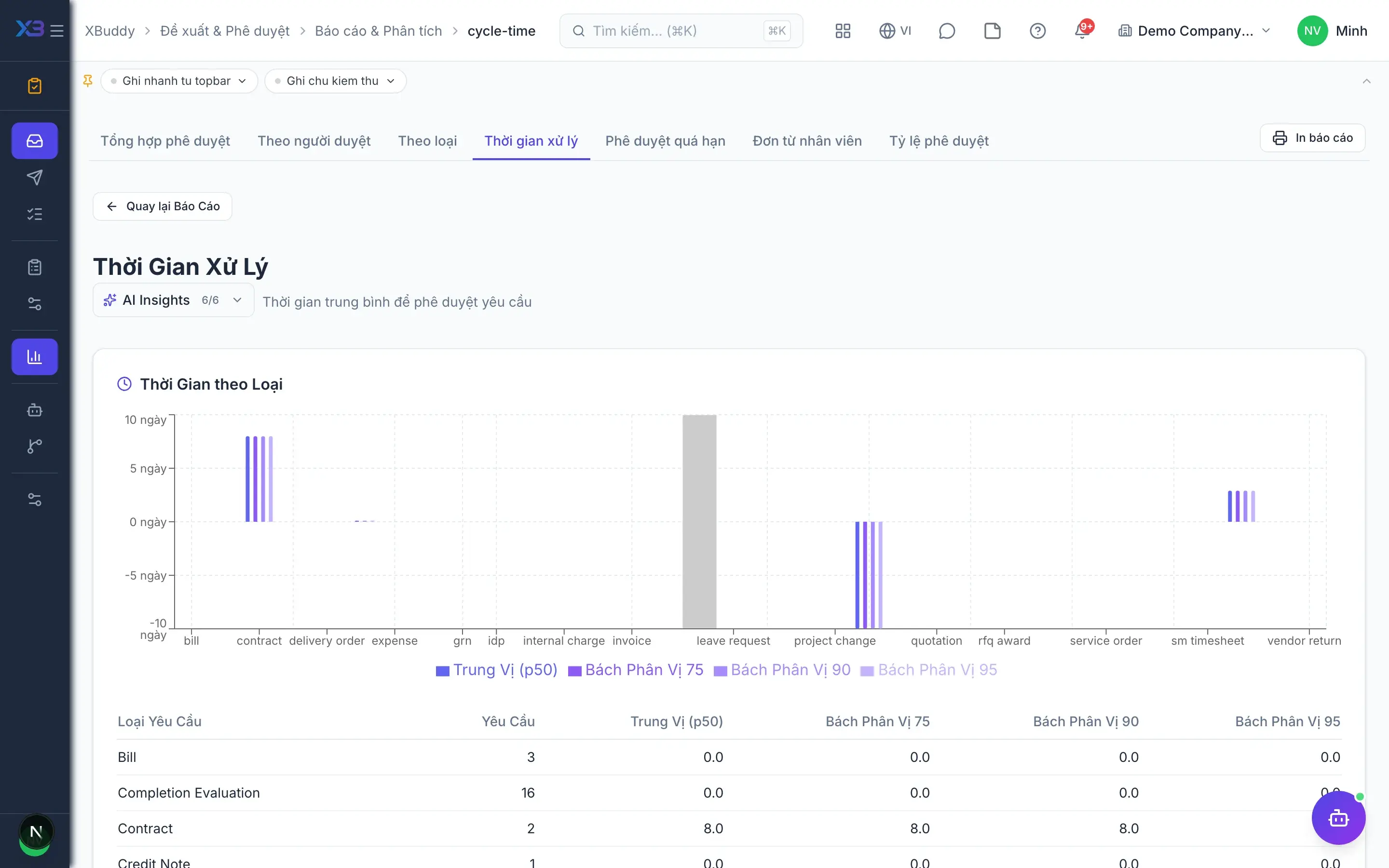Expand the Ghi nhanh tu topbar dropdown
Screen dimensions: 1389x868
179,81
